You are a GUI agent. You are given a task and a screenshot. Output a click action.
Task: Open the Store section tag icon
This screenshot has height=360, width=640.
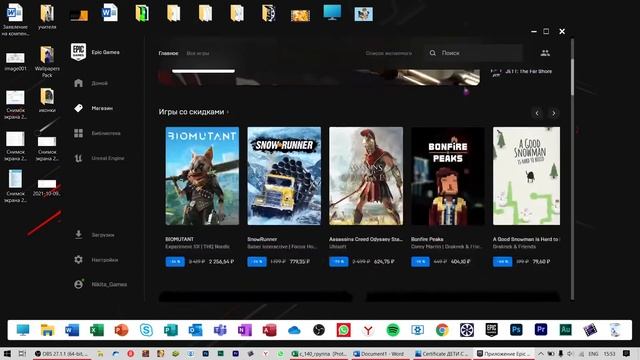(x=79, y=108)
